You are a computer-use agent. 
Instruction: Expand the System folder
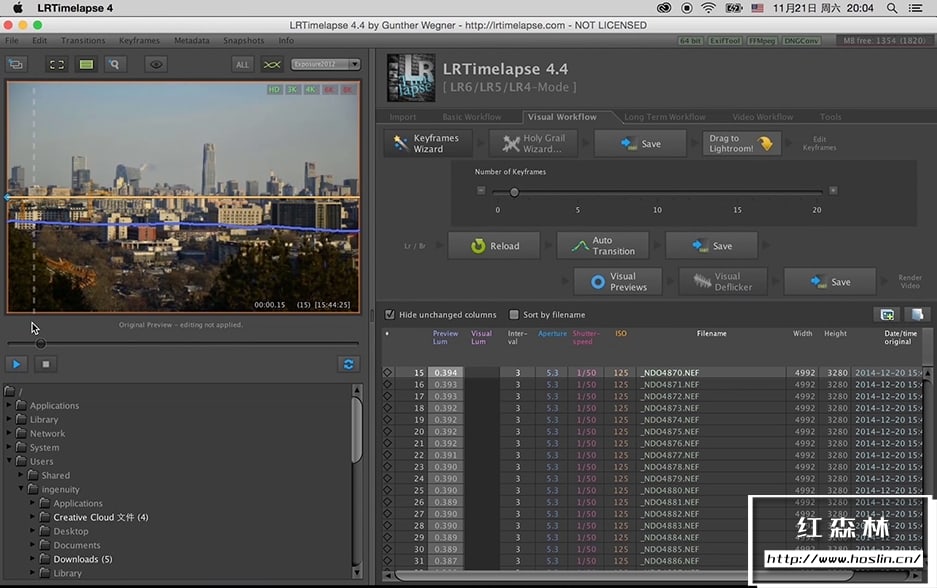click(x=9, y=447)
